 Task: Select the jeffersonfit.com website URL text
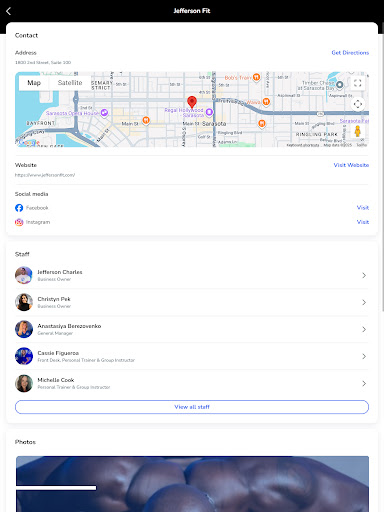pyautogui.click(x=45, y=175)
